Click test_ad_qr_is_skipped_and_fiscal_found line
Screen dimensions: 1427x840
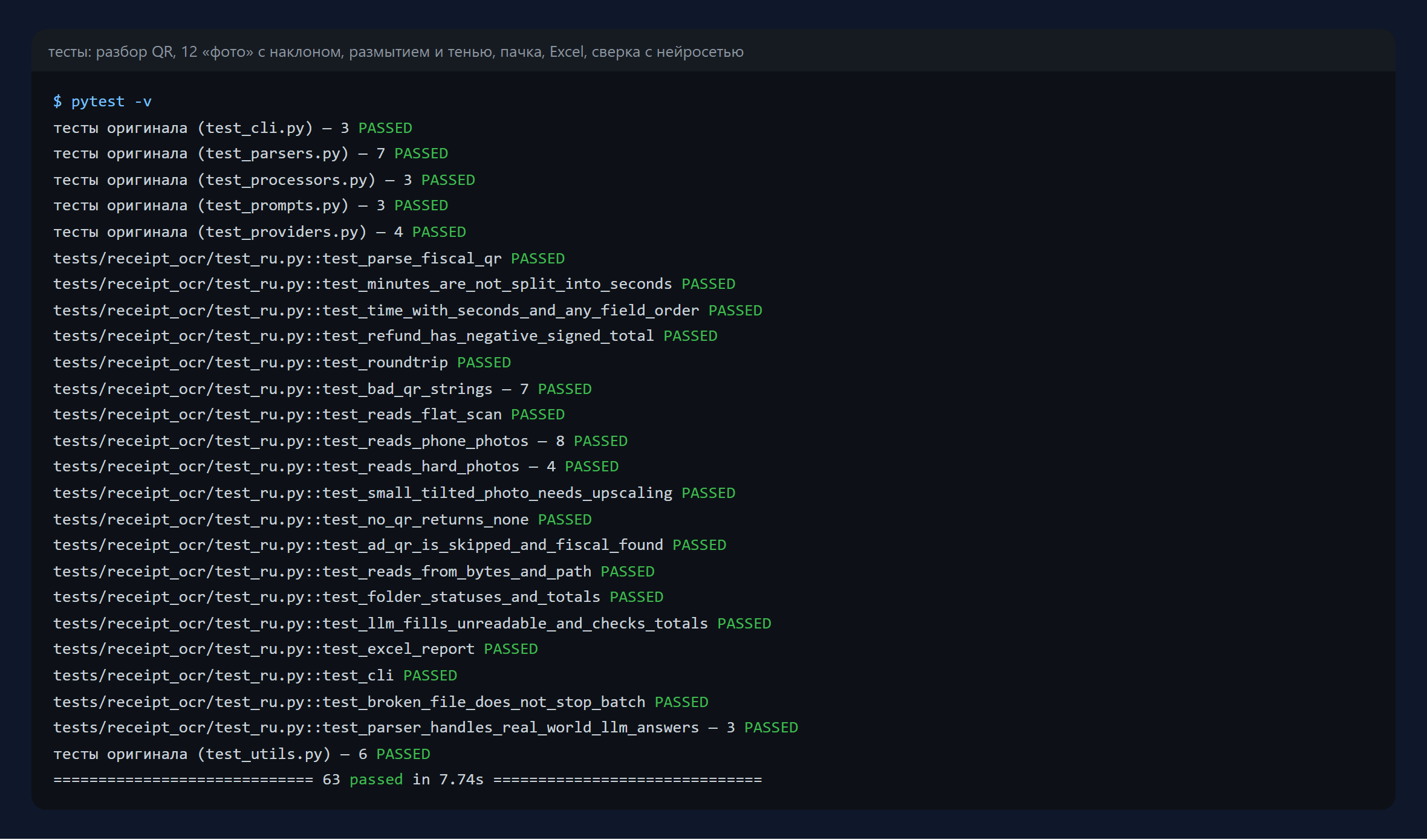390,545
